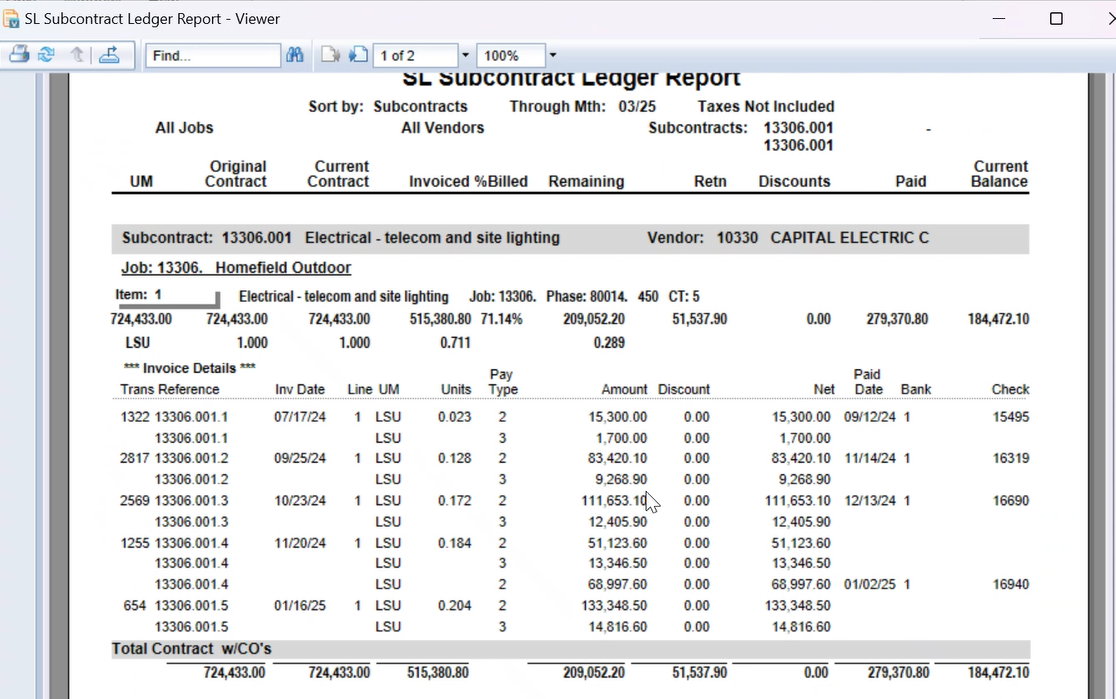Click the "Total Contract w/CO's" row label
This screenshot has height=699, width=1116.
(x=191, y=648)
